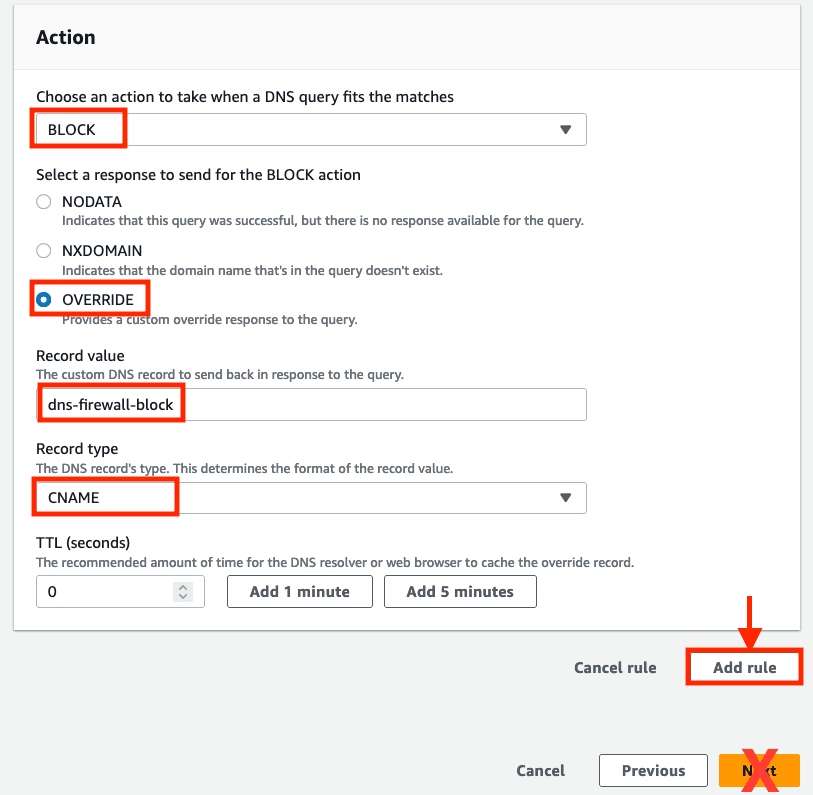Viewport: 813px width, 795px height.
Task: Open the BLOCK action dropdown arrow
Action: point(565,130)
